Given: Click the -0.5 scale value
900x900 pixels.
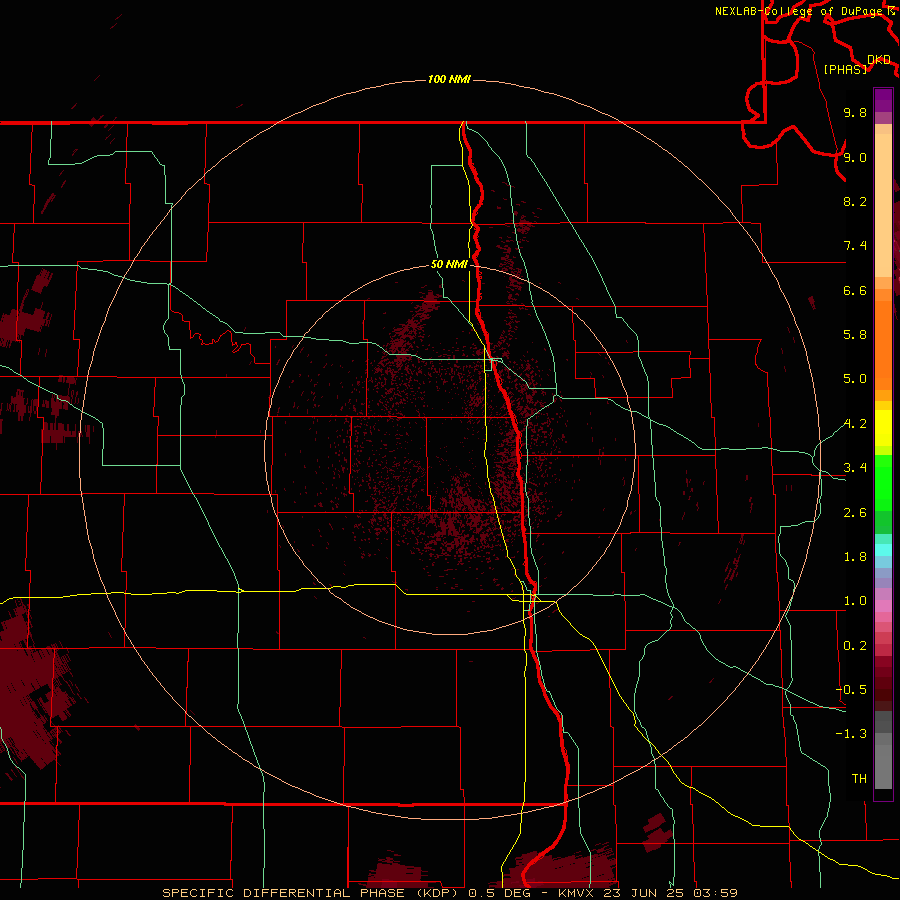Looking at the screenshot, I should (851, 690).
